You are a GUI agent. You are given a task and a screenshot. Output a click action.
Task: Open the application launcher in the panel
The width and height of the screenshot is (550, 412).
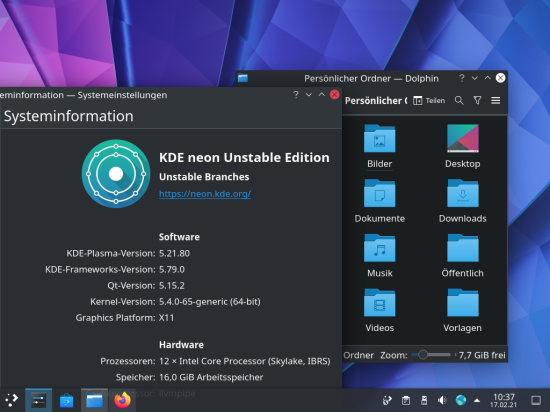point(11,400)
